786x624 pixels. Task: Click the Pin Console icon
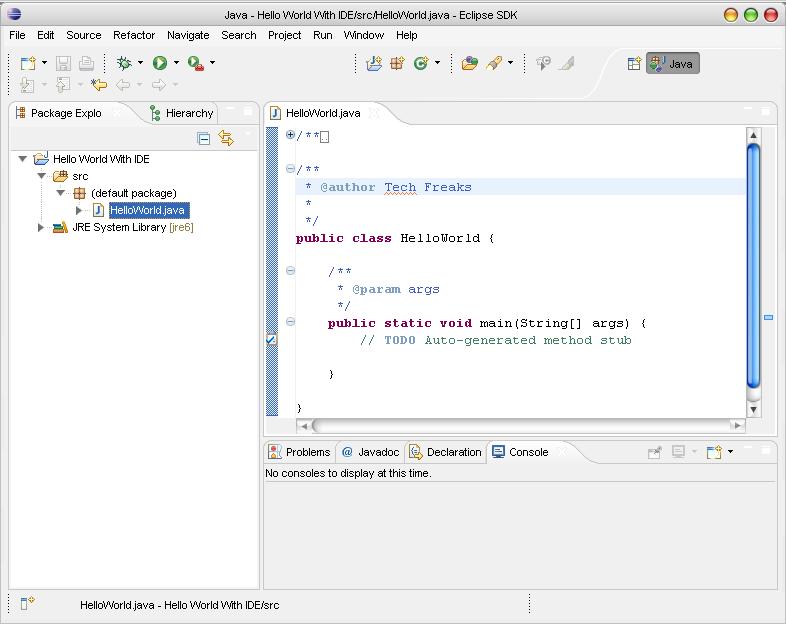click(655, 453)
